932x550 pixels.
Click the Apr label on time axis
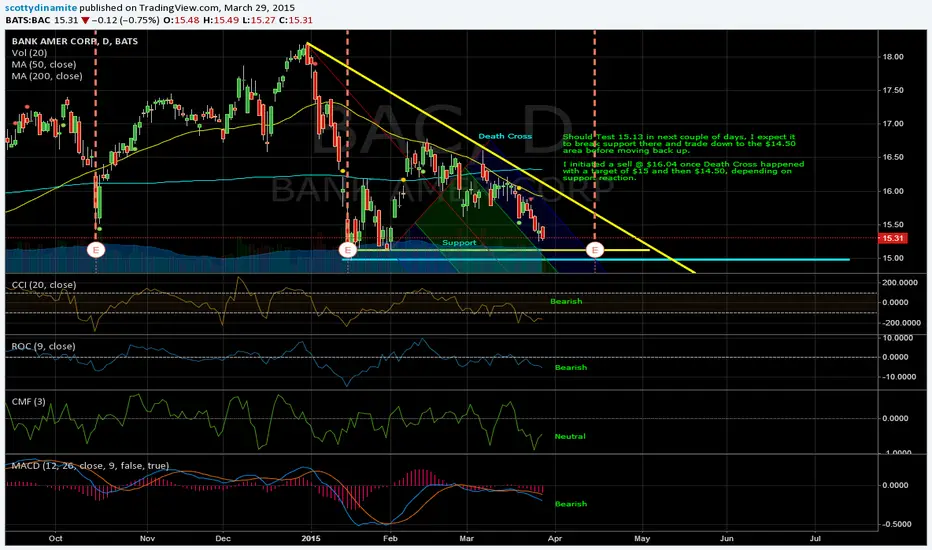click(x=555, y=538)
